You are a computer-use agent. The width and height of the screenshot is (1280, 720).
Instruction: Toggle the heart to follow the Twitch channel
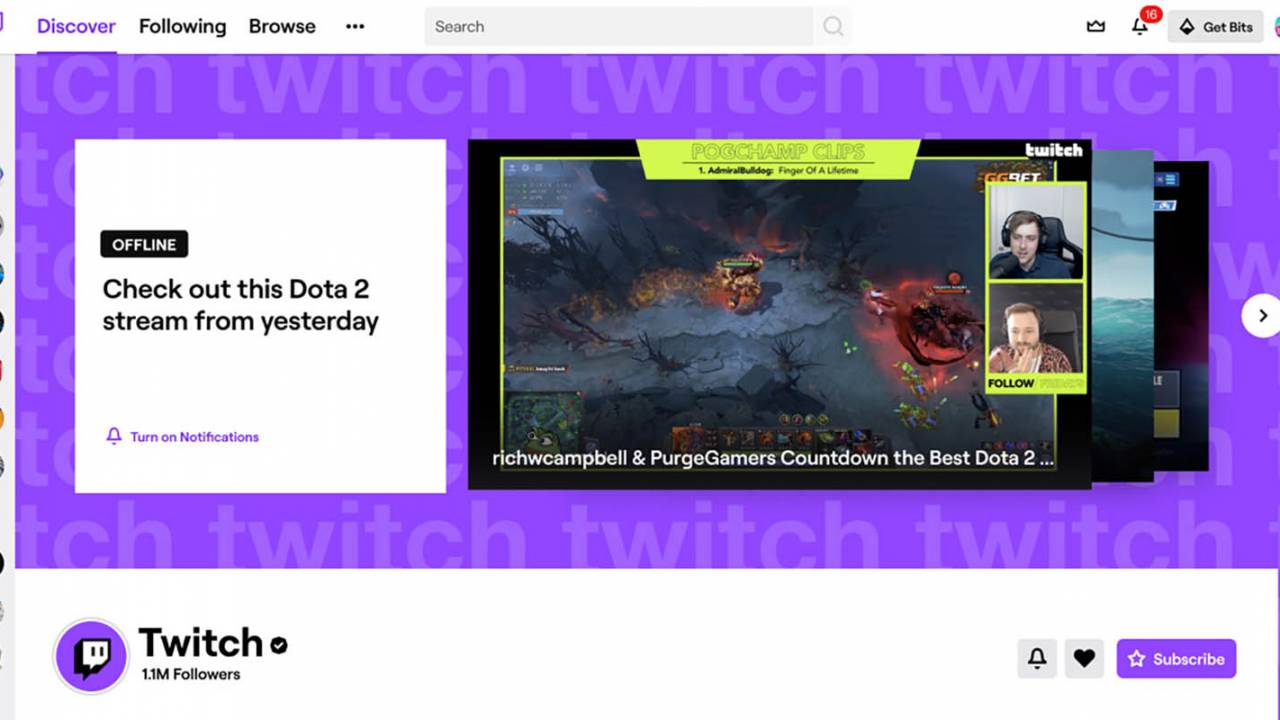coord(1084,658)
